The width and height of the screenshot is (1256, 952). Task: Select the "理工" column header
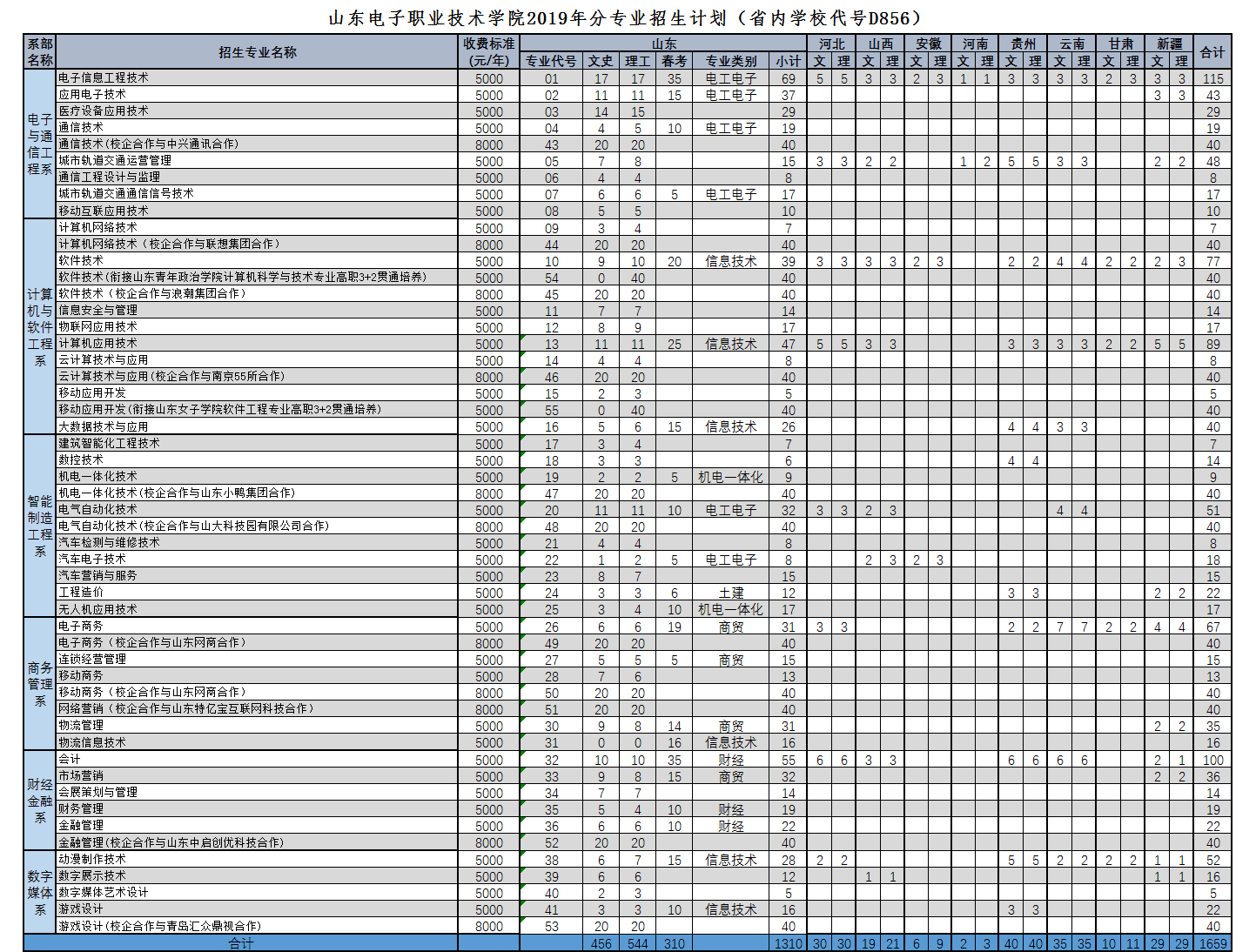637,61
